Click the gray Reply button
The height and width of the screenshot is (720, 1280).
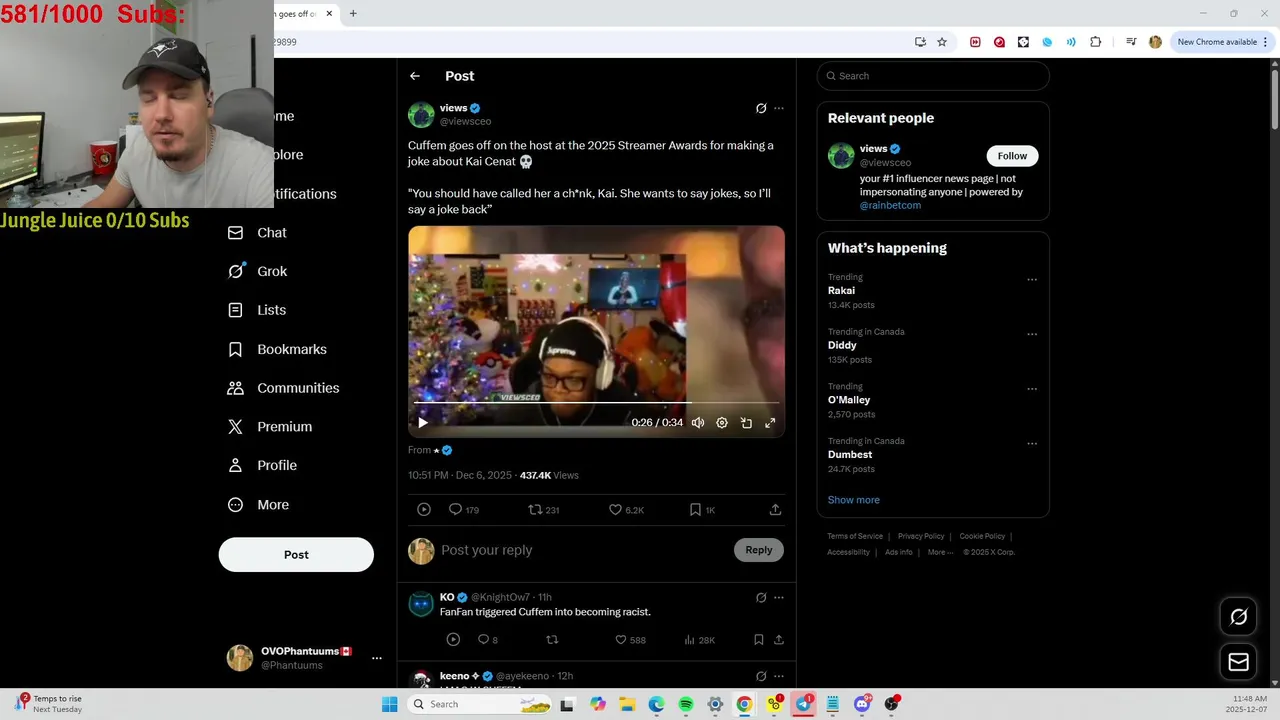759,550
